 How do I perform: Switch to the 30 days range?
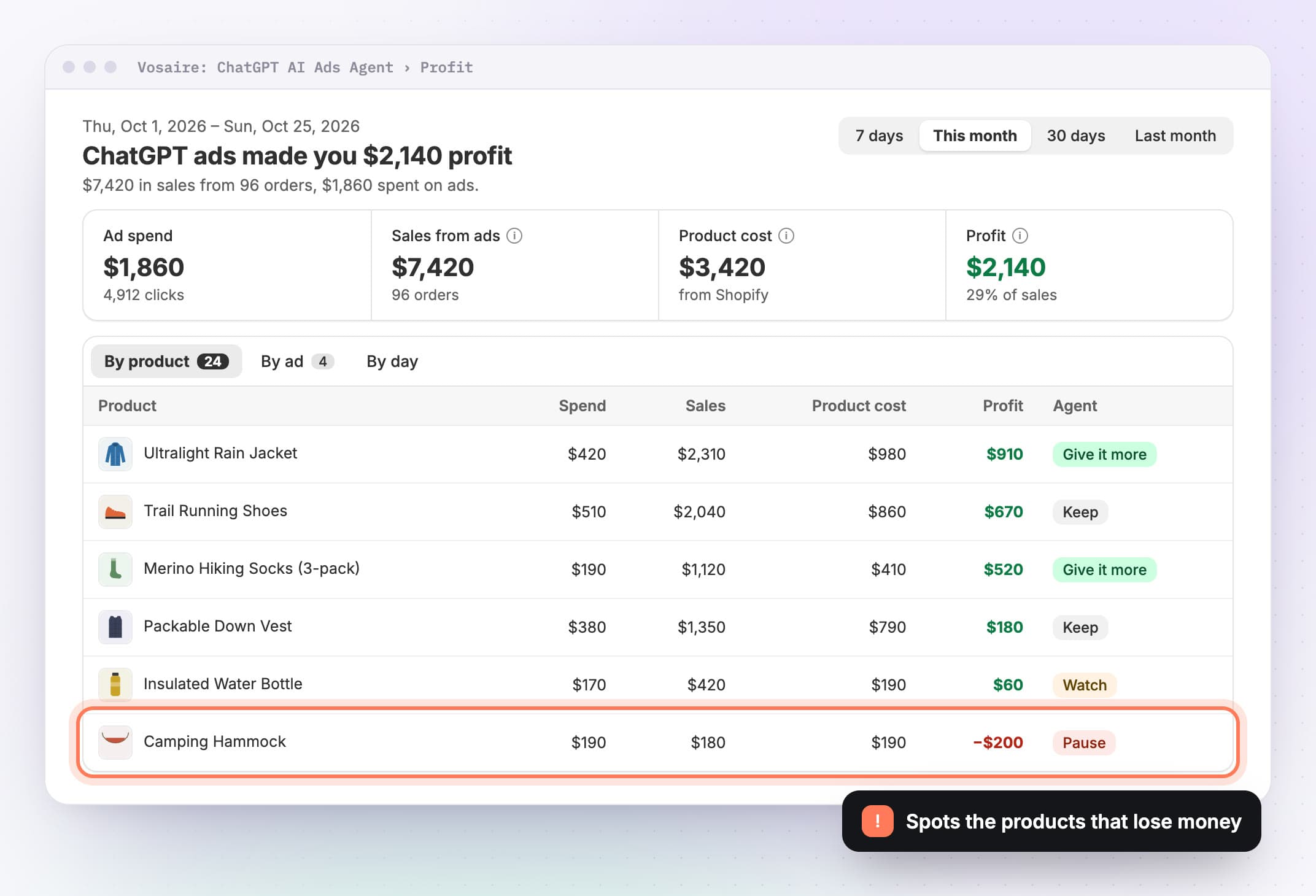click(1075, 136)
